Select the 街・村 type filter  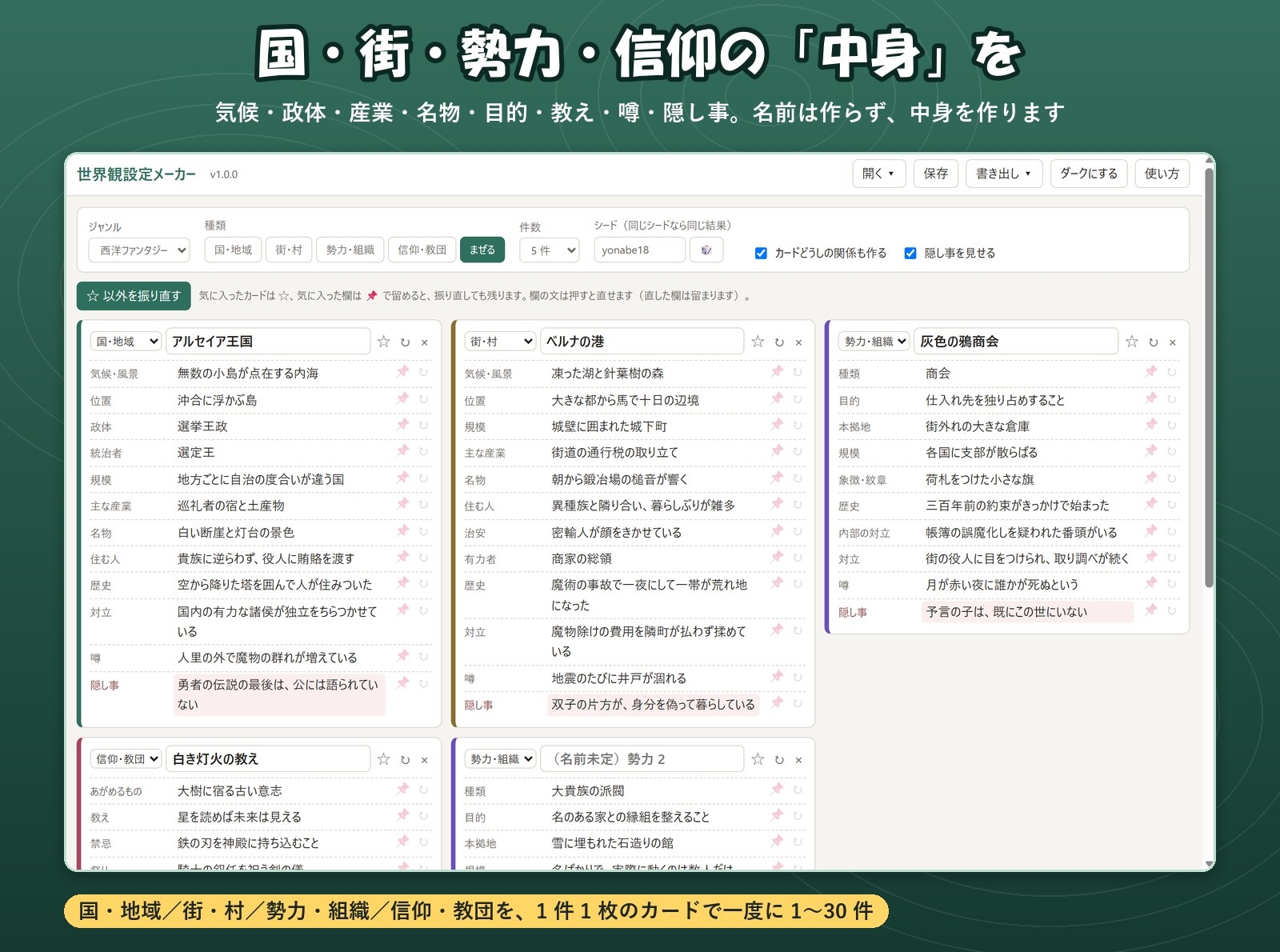point(289,250)
